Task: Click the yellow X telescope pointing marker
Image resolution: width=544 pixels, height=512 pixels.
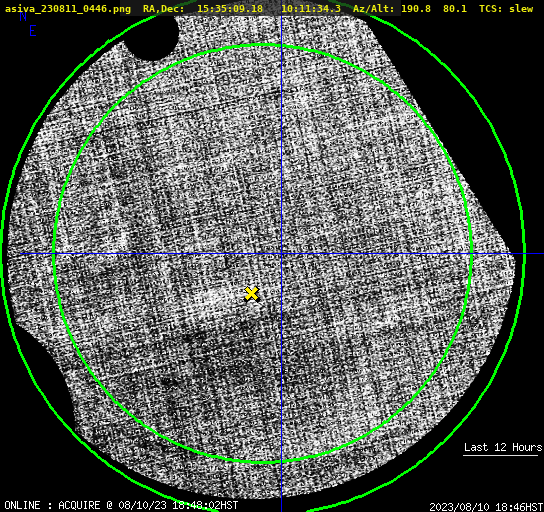Action: click(252, 293)
